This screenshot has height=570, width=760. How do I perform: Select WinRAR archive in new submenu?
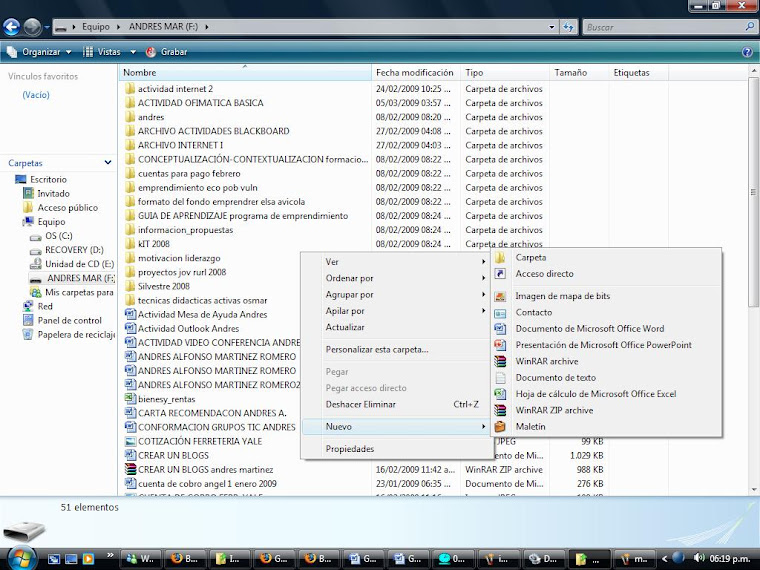tap(606, 361)
